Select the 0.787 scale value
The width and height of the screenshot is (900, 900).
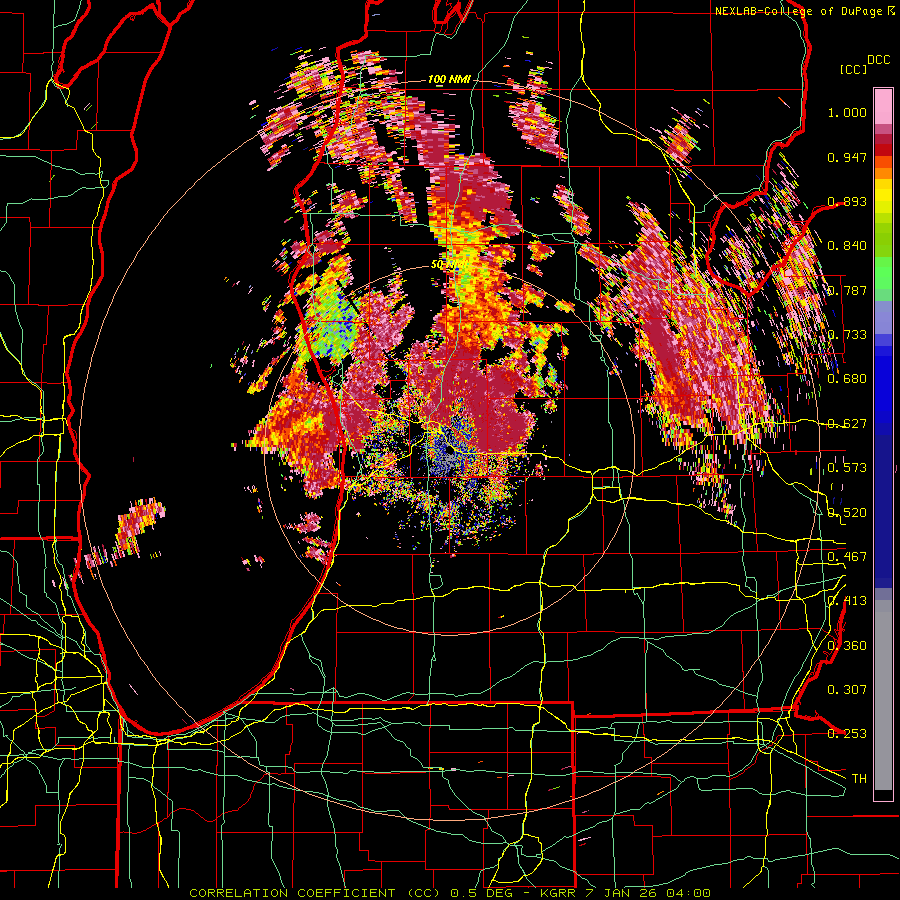click(847, 290)
